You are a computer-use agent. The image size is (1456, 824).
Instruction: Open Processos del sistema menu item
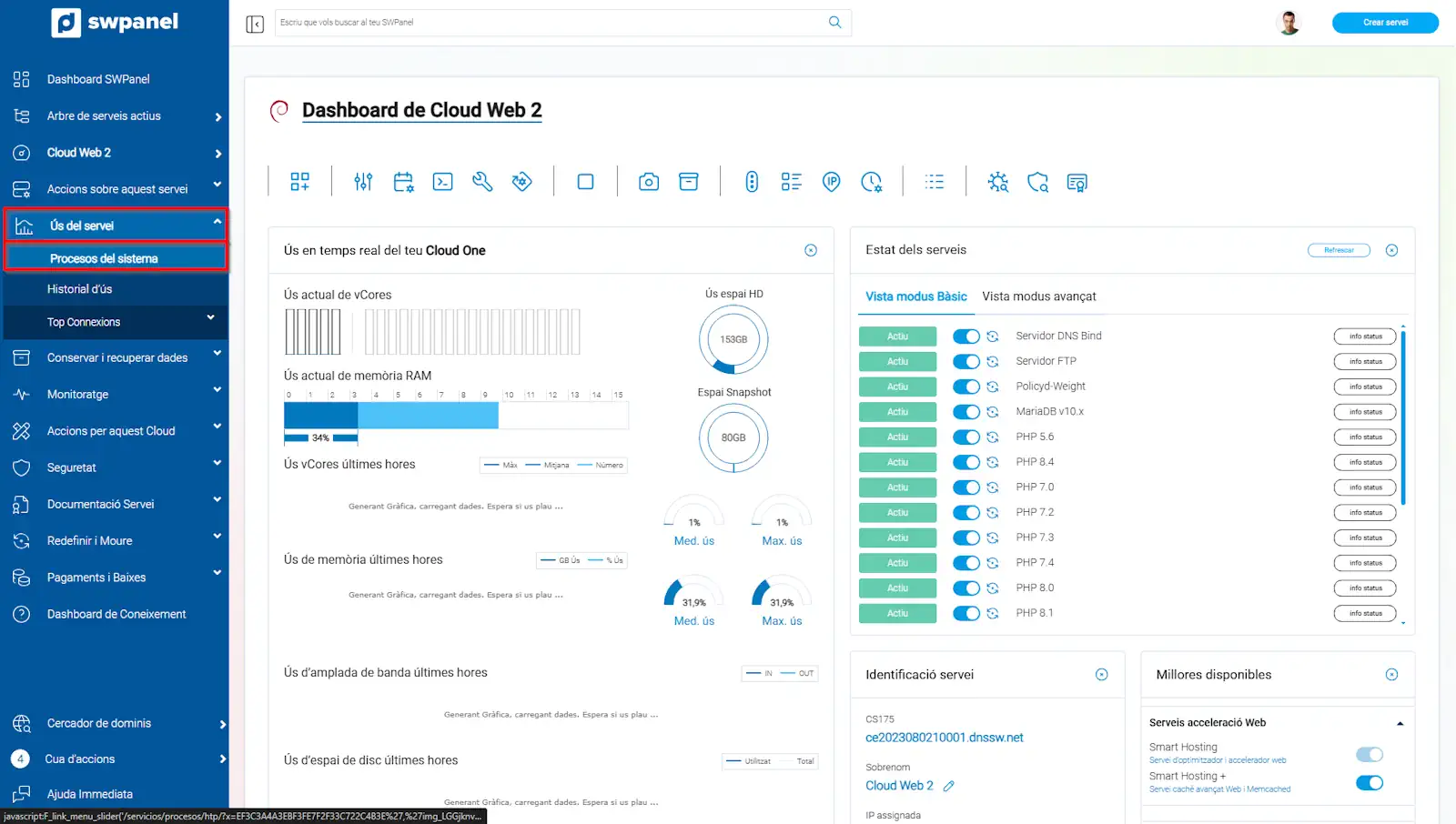116,259
